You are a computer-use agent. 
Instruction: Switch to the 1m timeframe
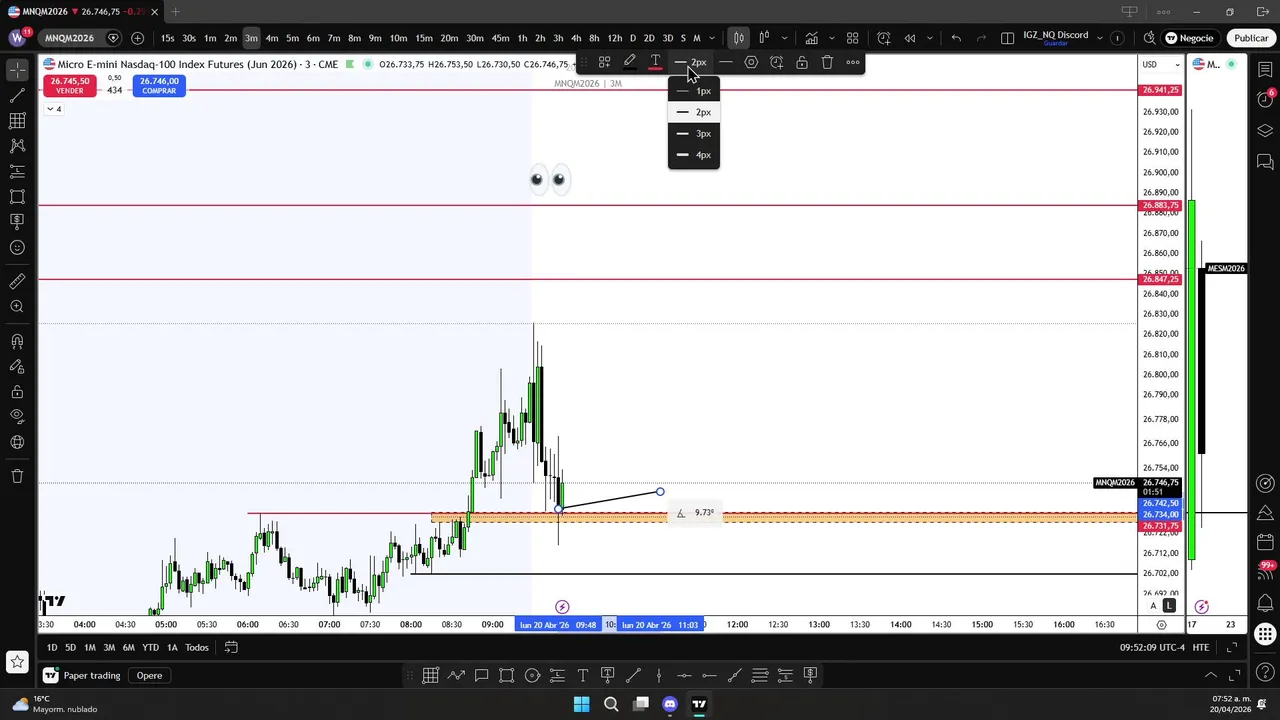tap(210, 38)
